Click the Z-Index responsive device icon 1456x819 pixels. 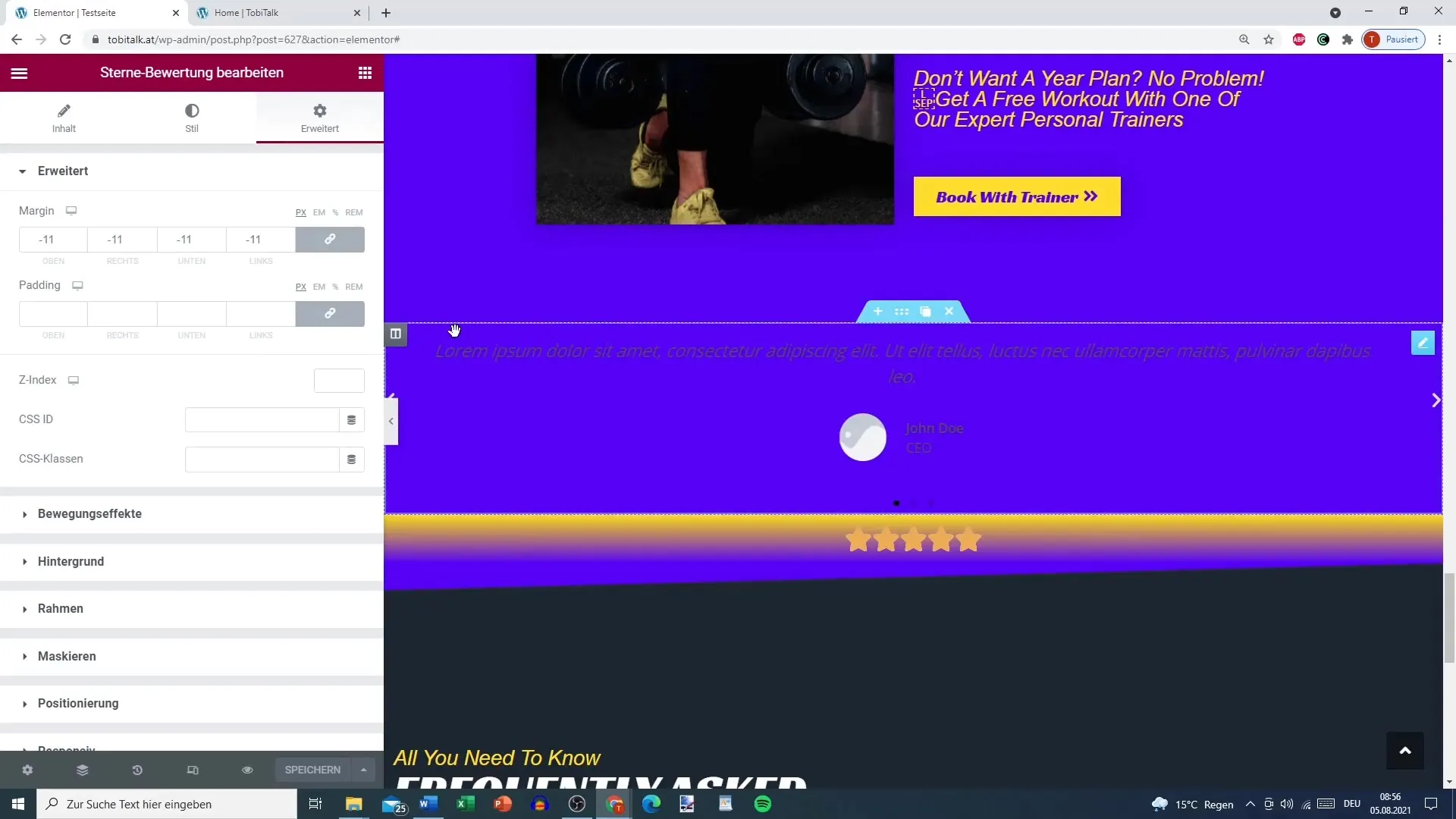74,380
